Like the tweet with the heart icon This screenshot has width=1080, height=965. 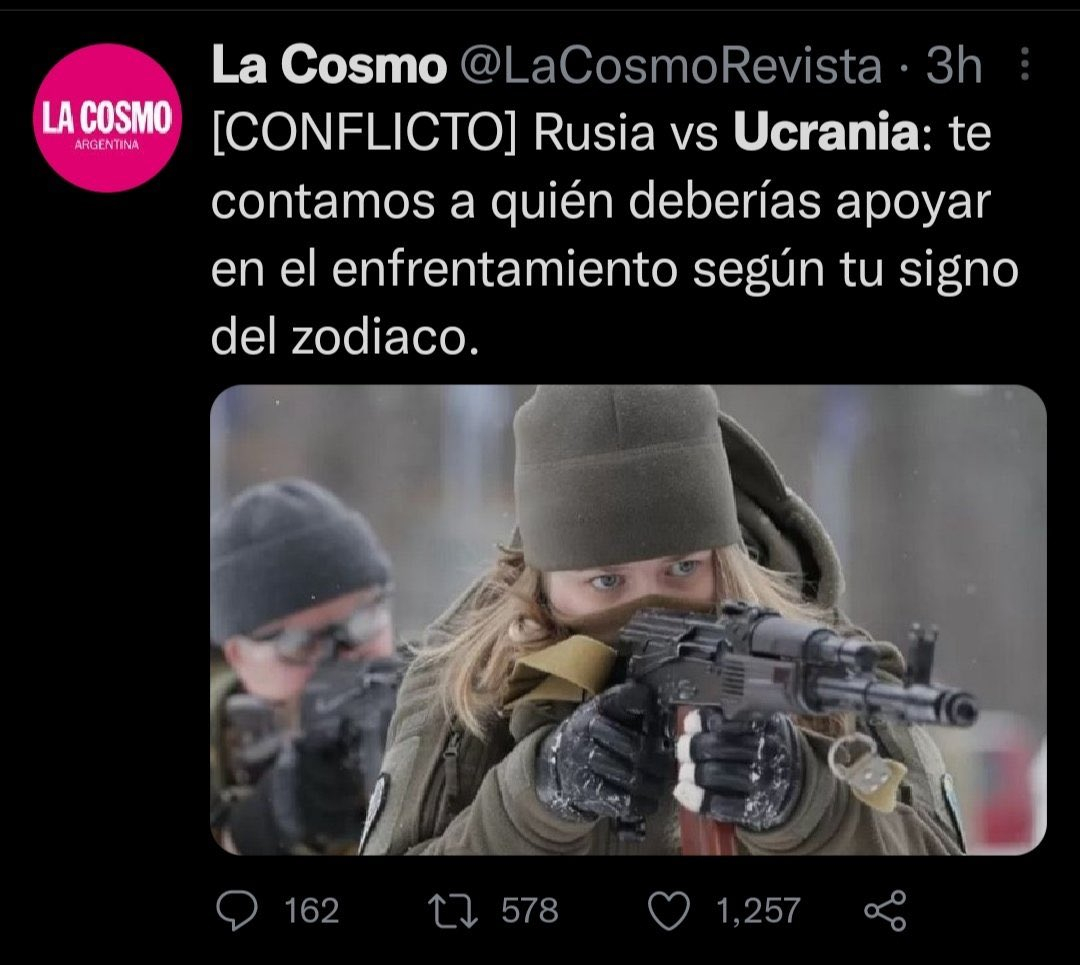pyautogui.click(x=669, y=911)
